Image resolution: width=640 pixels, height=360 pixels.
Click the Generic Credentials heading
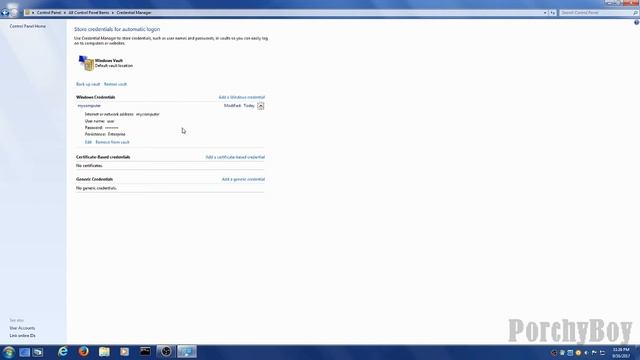click(x=94, y=179)
